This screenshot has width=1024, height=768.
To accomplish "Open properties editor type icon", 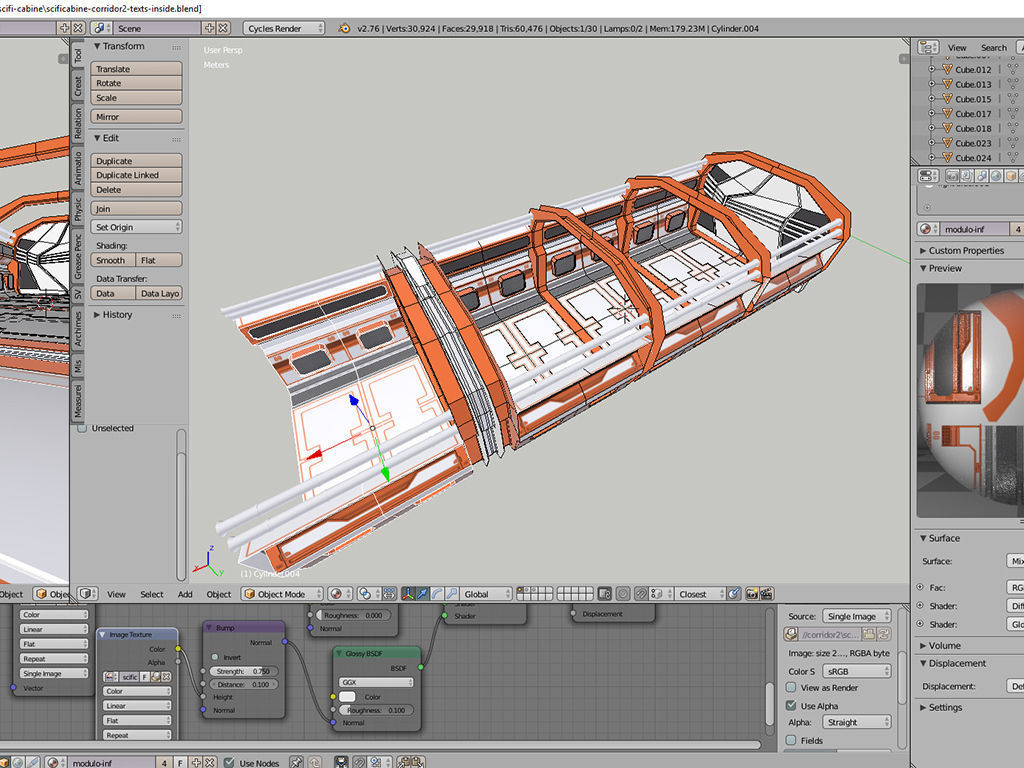I will point(928,176).
